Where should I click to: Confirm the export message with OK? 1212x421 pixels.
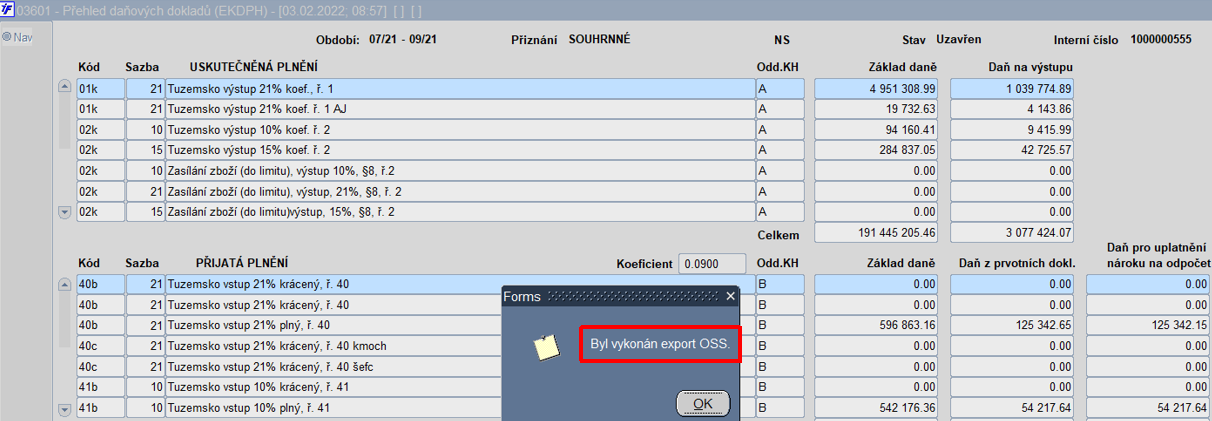(703, 403)
